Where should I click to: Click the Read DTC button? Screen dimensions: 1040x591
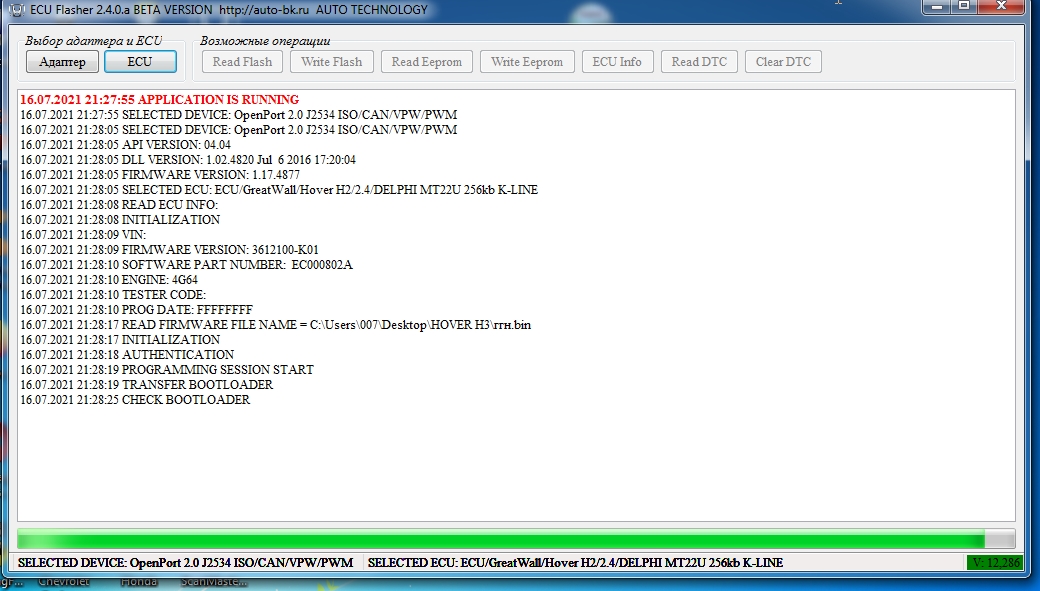click(x=699, y=62)
